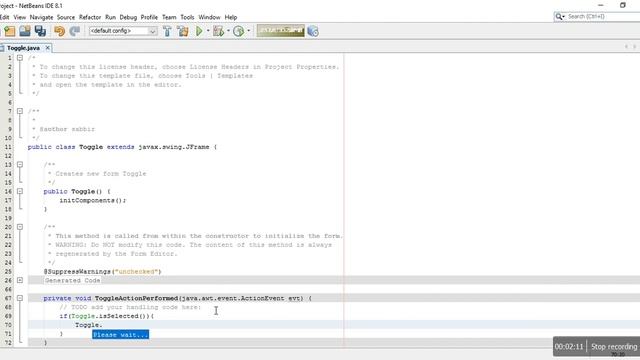Viewport: 640px width, 360px height.
Task: Click the Save All toolbar icon
Action: (x=40, y=31)
